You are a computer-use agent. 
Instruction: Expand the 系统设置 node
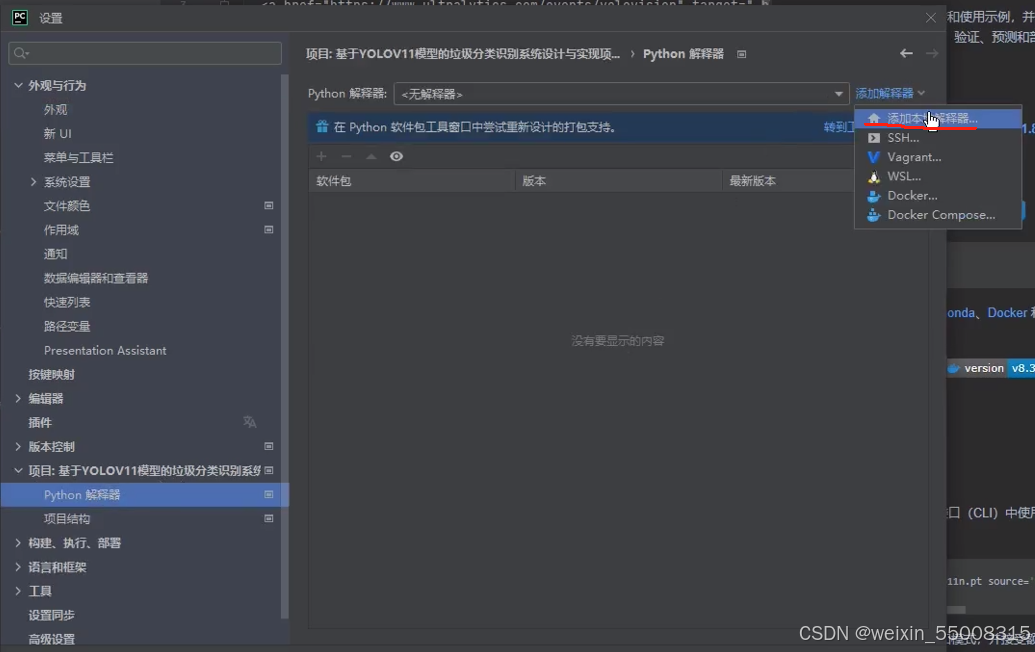coord(33,181)
